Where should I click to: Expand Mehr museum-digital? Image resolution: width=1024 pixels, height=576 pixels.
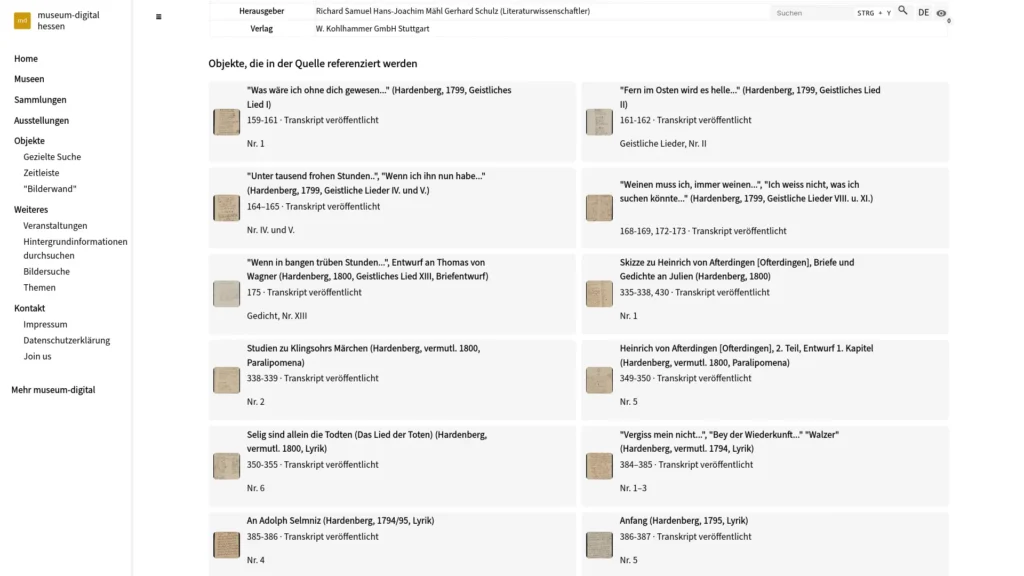tap(54, 389)
